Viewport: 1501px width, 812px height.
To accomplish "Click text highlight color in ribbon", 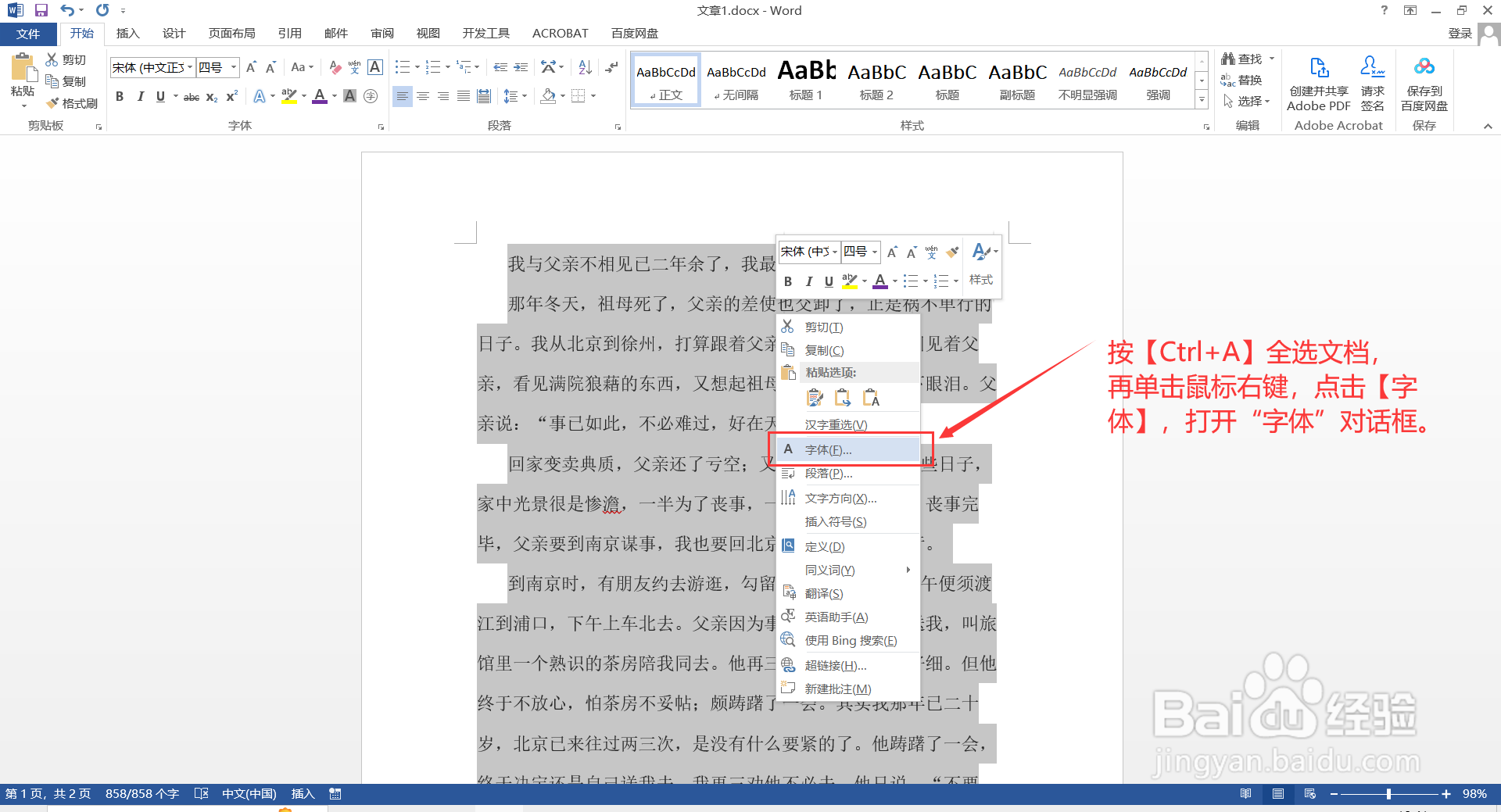I will 288,96.
